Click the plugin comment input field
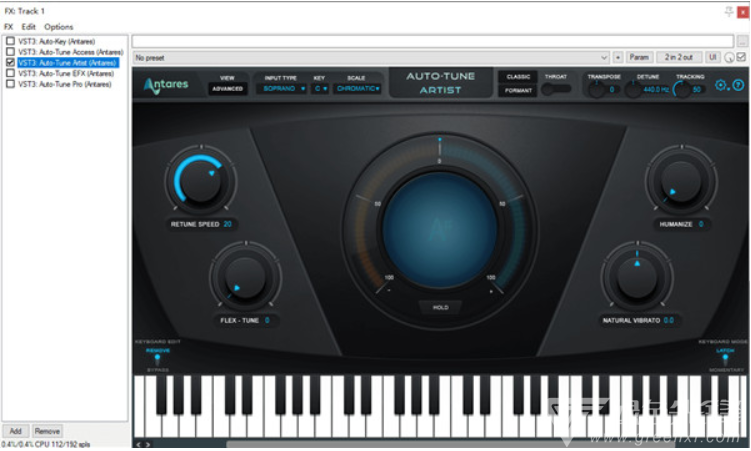 tap(432, 41)
